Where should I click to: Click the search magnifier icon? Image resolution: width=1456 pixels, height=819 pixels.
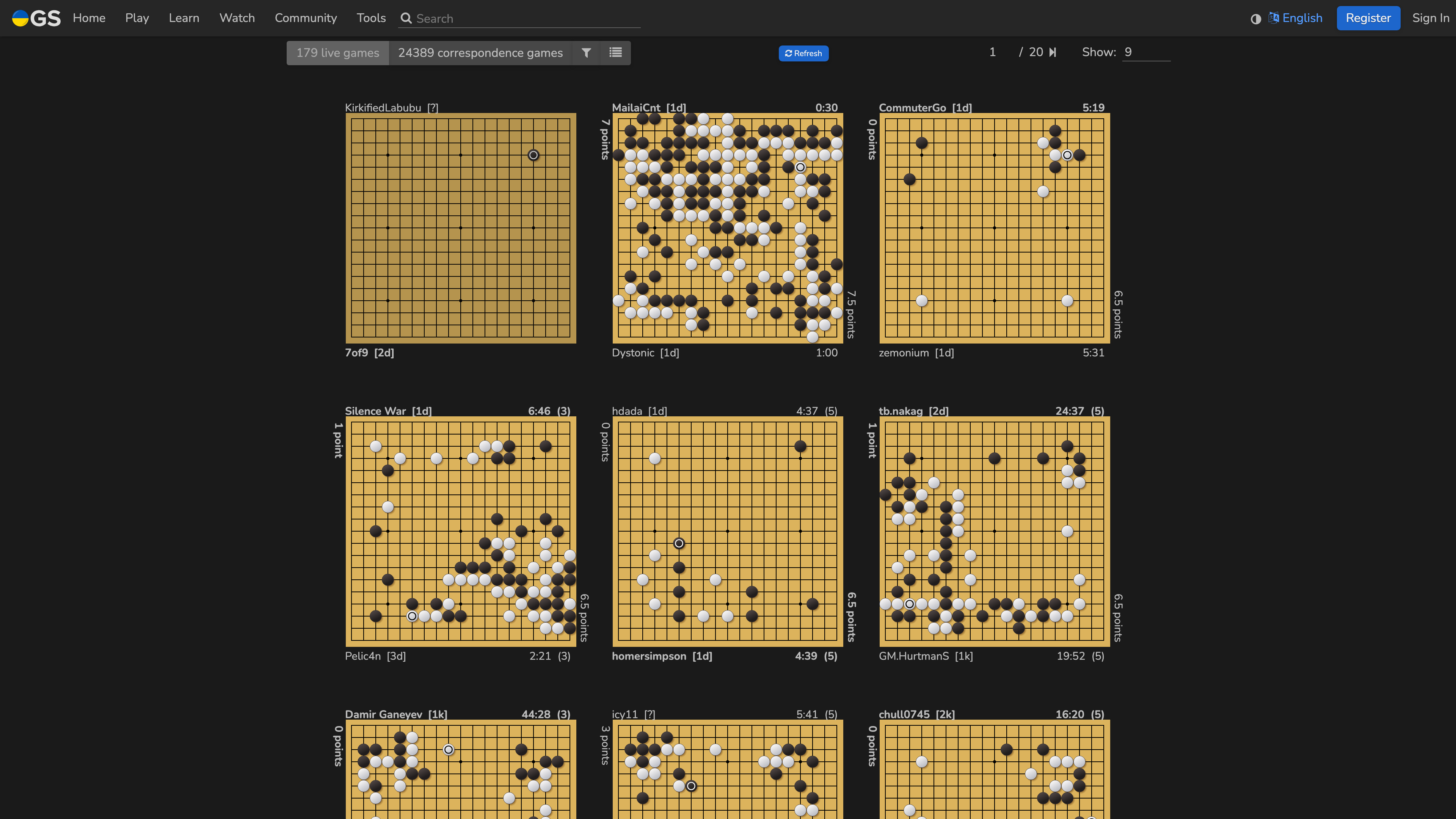pos(406,18)
